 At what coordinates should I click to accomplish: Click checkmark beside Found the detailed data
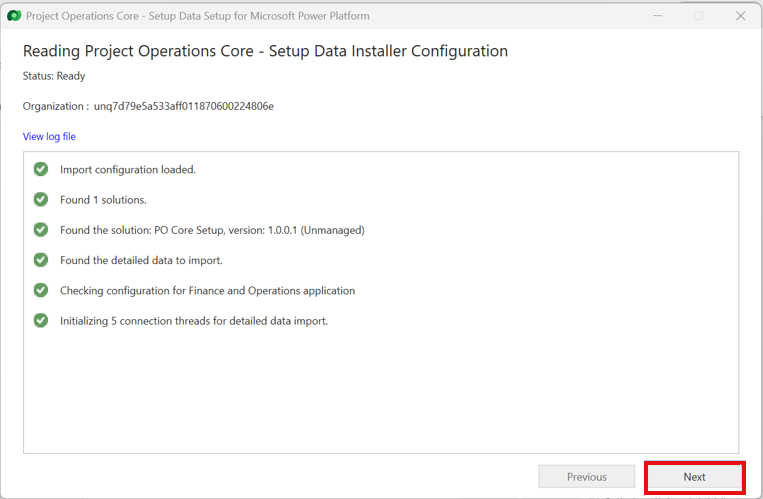tap(41, 260)
